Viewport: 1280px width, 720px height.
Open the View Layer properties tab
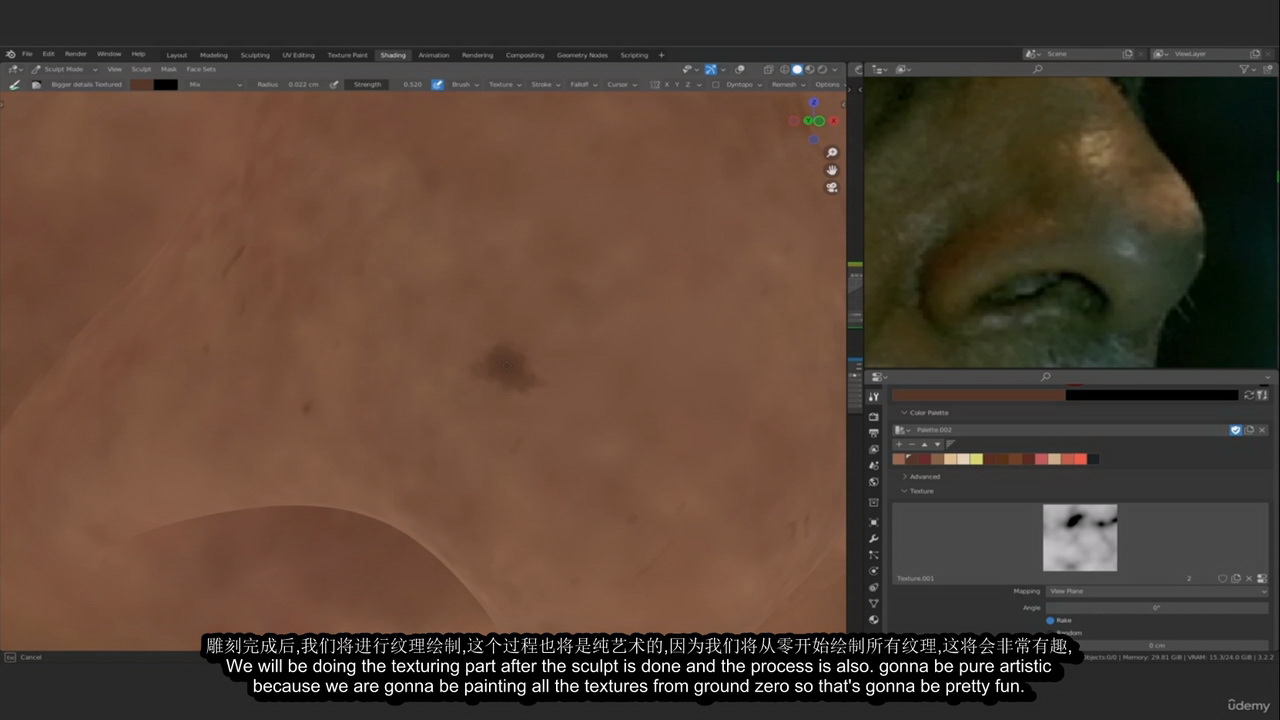click(x=874, y=449)
